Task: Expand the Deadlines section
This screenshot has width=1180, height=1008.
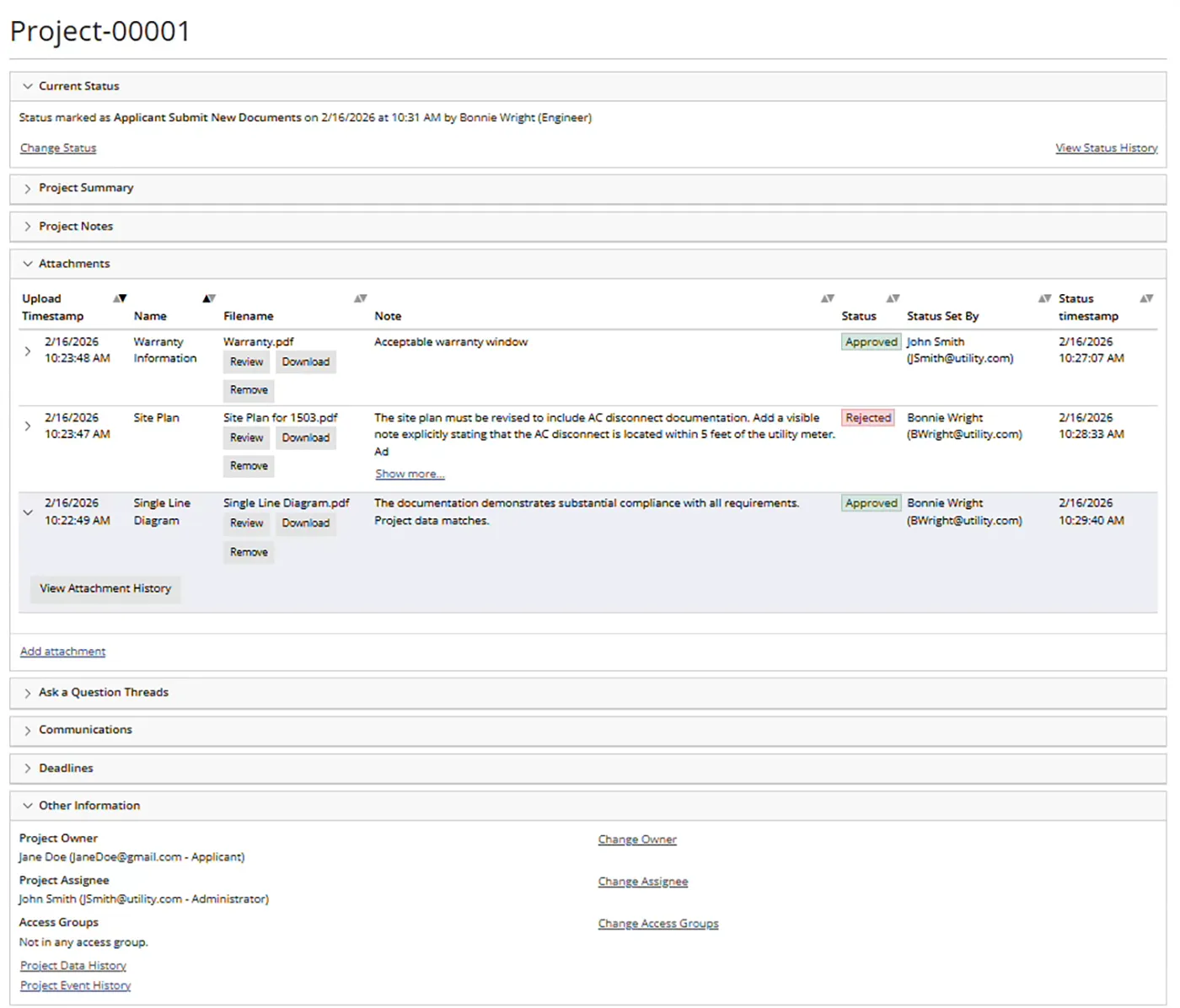Action: (28, 769)
